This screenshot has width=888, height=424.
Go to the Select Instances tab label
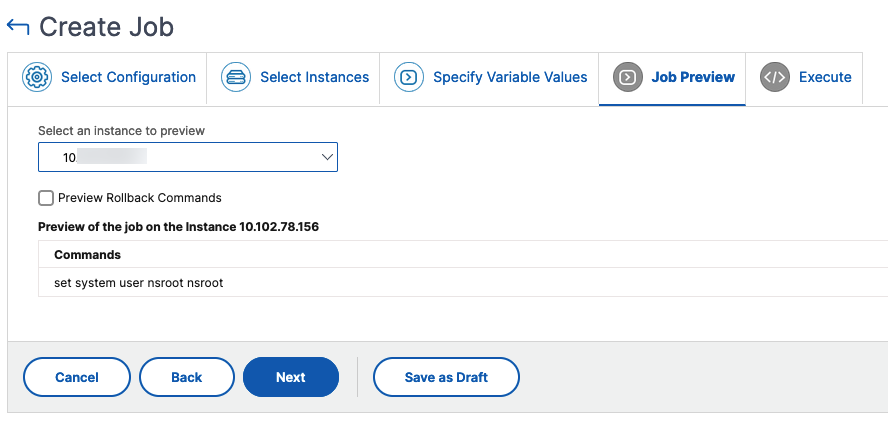[x=314, y=77]
